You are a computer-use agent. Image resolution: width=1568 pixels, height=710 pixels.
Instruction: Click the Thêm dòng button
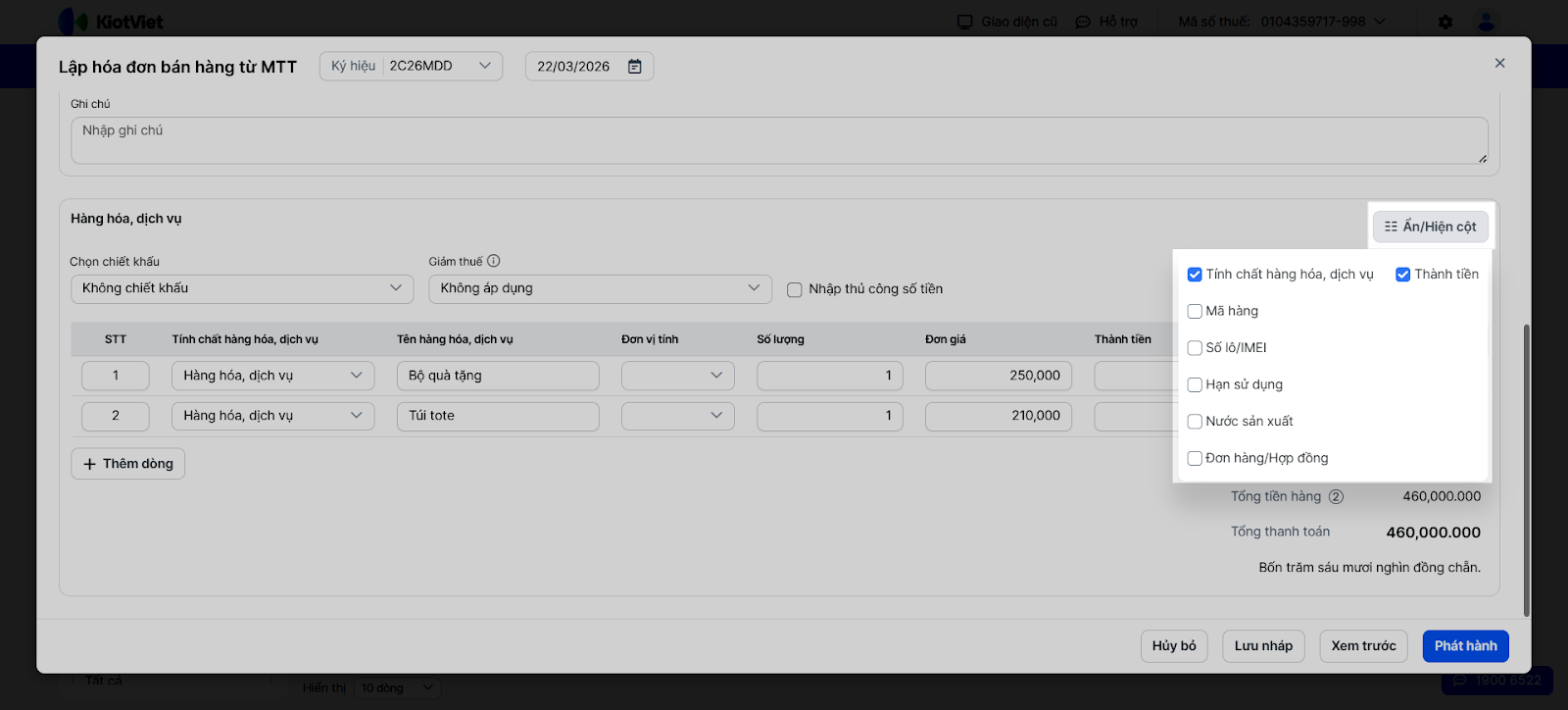click(128, 464)
